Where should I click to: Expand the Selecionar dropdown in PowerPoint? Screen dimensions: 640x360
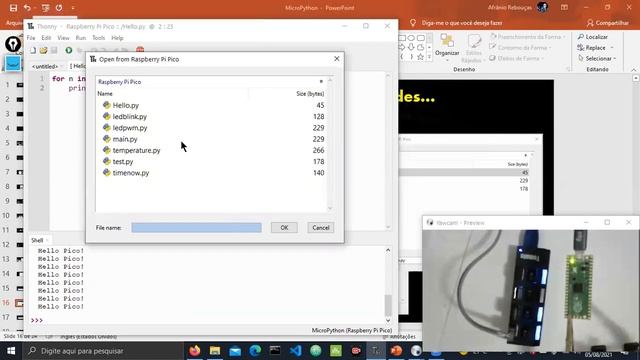[x=614, y=59]
